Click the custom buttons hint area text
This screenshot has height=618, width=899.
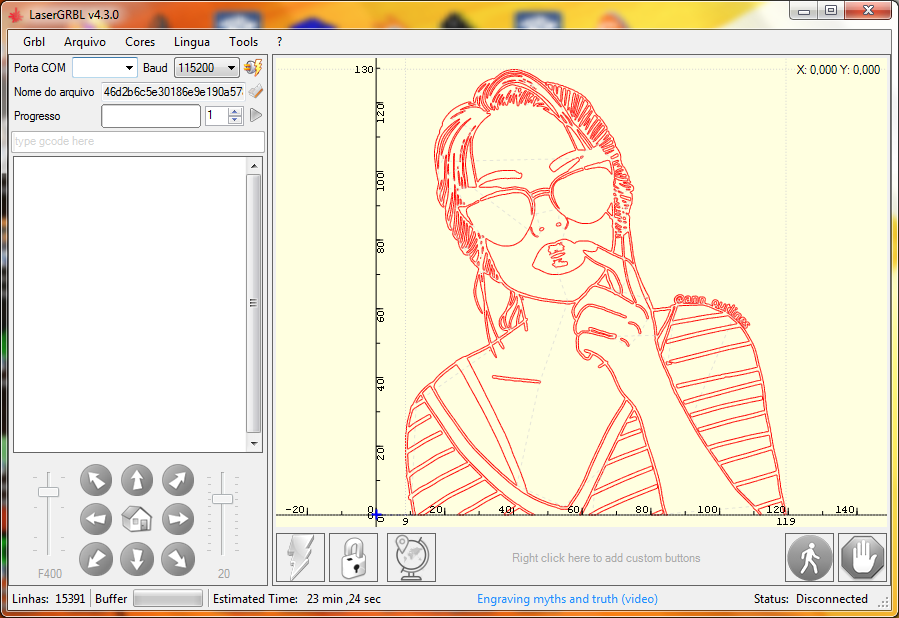pyautogui.click(x=606, y=558)
